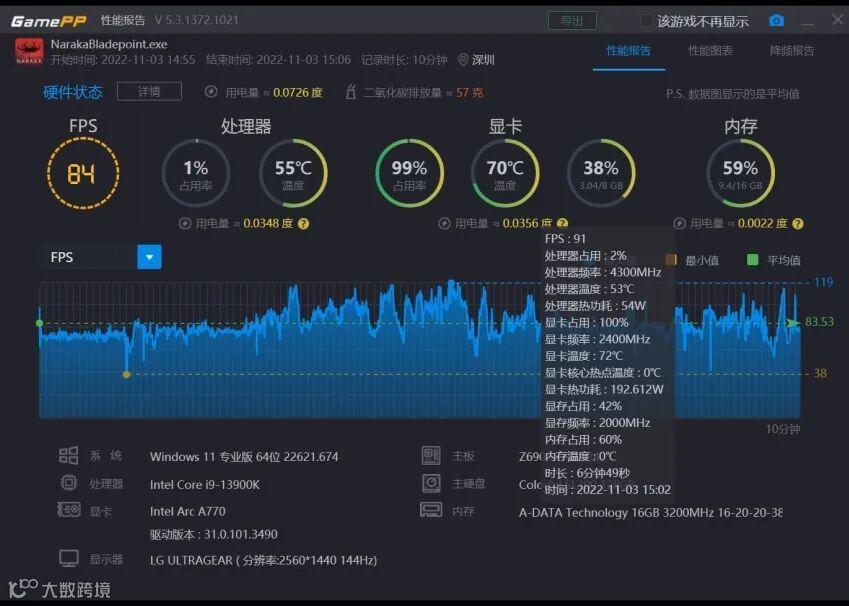Switch to the 降频报告 tab
This screenshot has height=606, width=849.
792,51
